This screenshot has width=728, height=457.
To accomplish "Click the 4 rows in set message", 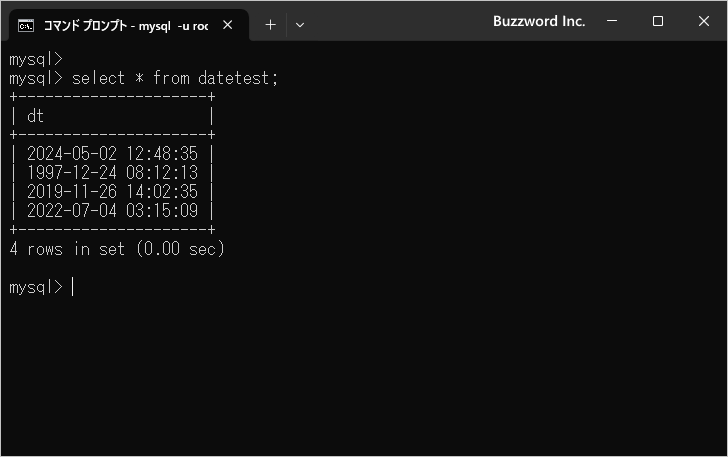I will [x=117, y=249].
